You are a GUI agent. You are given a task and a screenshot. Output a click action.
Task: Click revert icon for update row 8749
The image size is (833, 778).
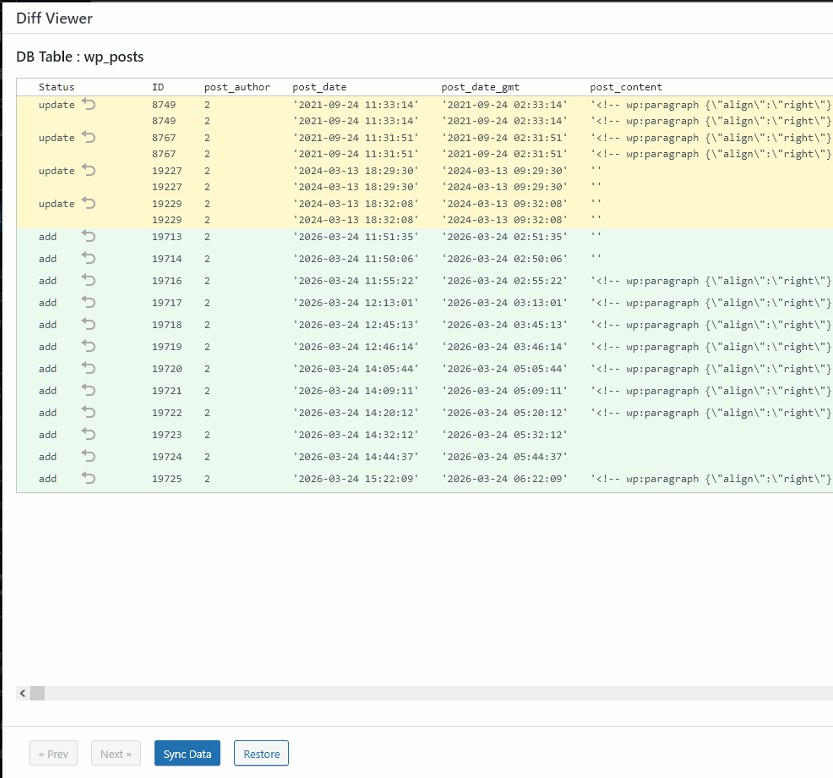pyautogui.click(x=88, y=104)
